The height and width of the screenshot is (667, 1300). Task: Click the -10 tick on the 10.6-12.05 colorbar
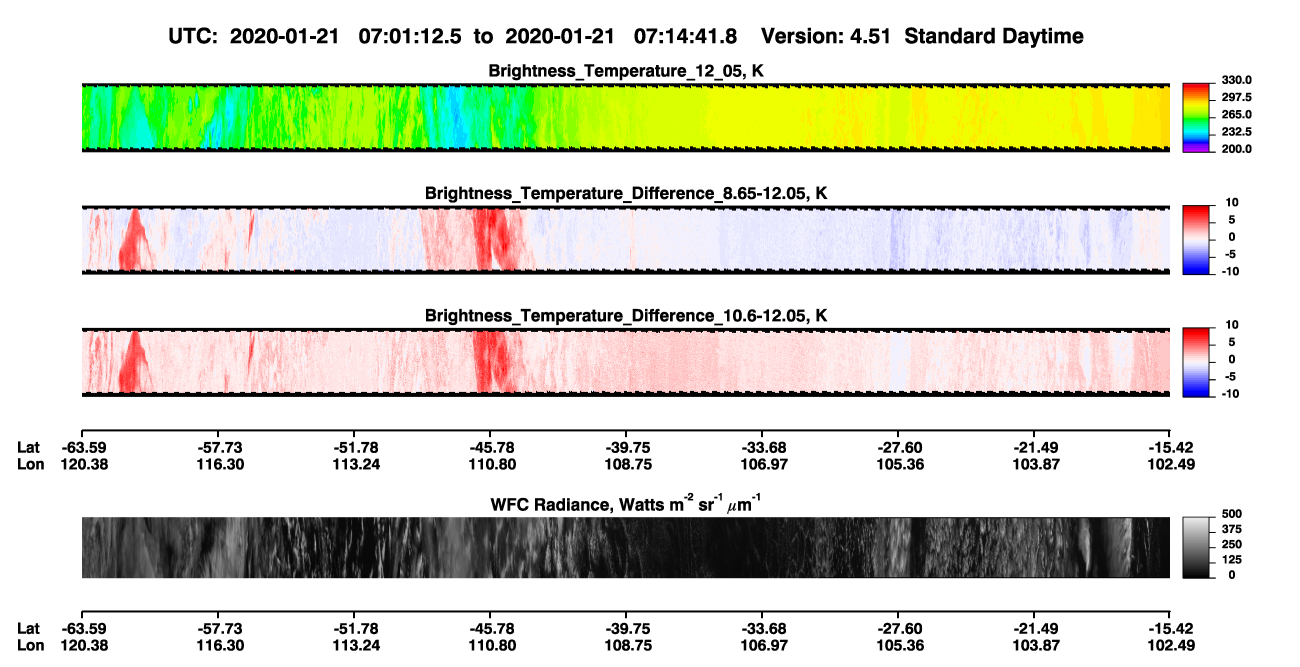[1229, 393]
